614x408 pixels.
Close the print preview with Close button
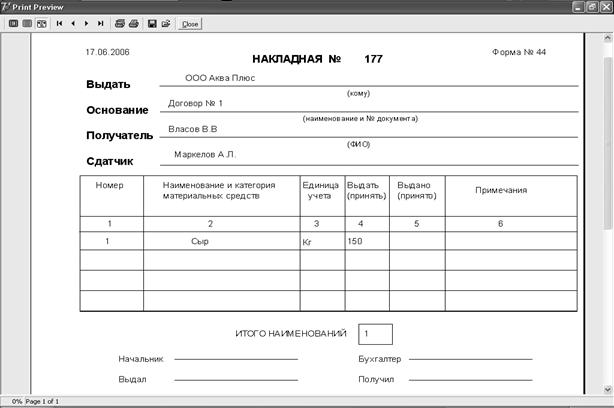click(x=190, y=24)
